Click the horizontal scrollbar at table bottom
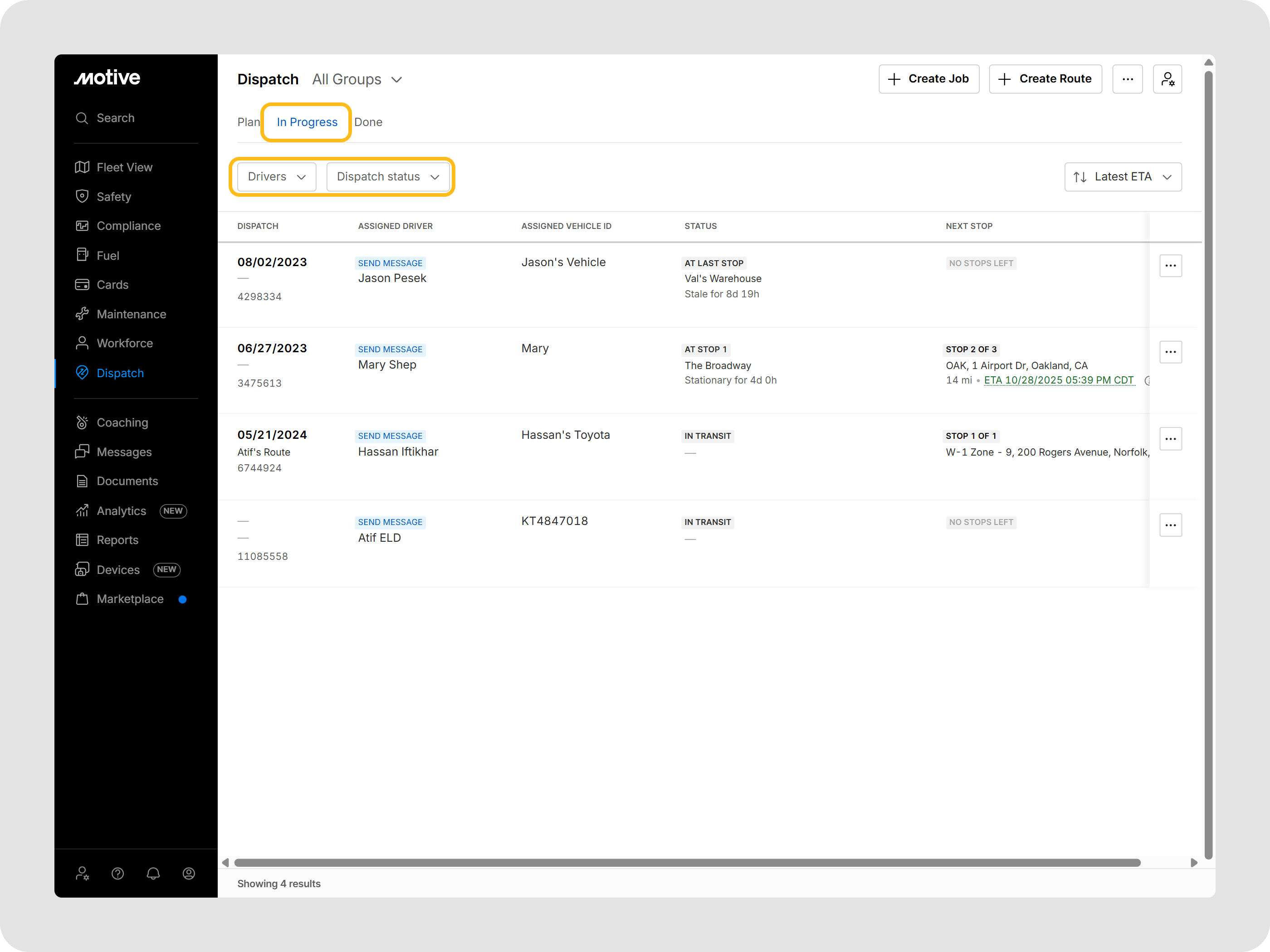Screen dimensions: 1270x952 [687, 863]
